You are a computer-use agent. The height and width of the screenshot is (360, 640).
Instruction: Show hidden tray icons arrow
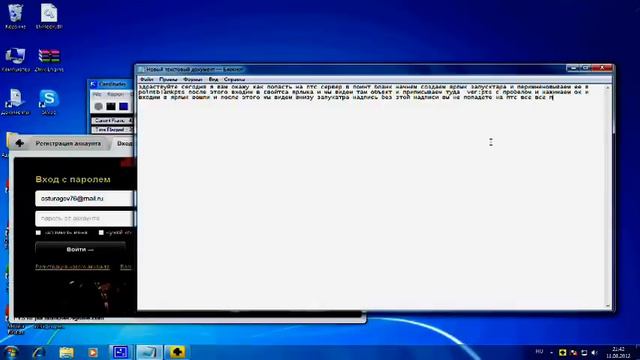[551, 352]
